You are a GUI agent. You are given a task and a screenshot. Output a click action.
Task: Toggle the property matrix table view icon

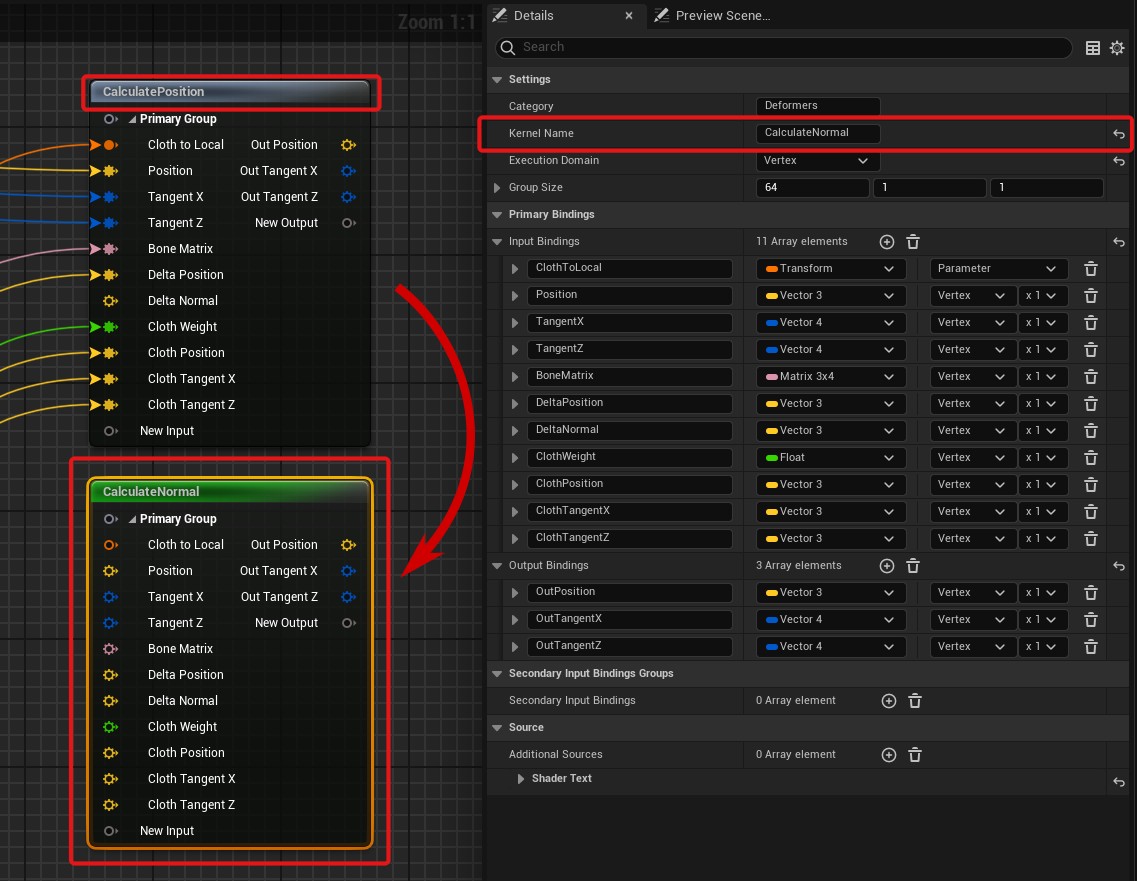[1093, 48]
